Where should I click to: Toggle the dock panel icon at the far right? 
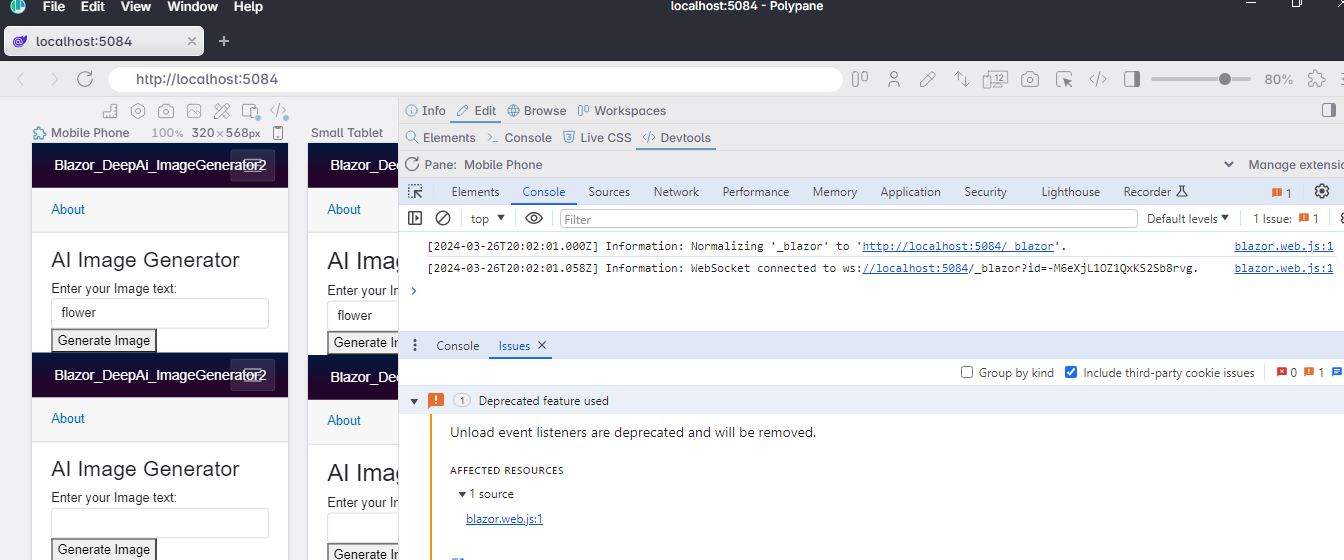1329,110
